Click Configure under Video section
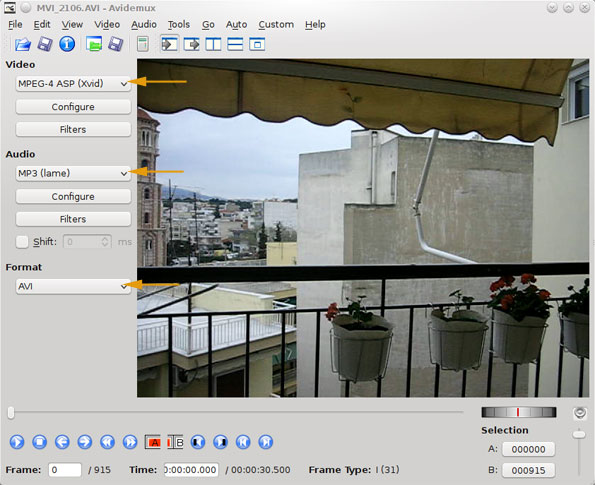Screen dimensions: 595x485 73,107
